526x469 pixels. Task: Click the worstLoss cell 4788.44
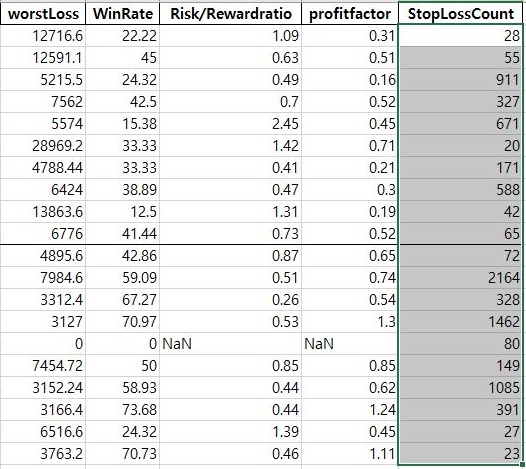[x=43, y=168]
